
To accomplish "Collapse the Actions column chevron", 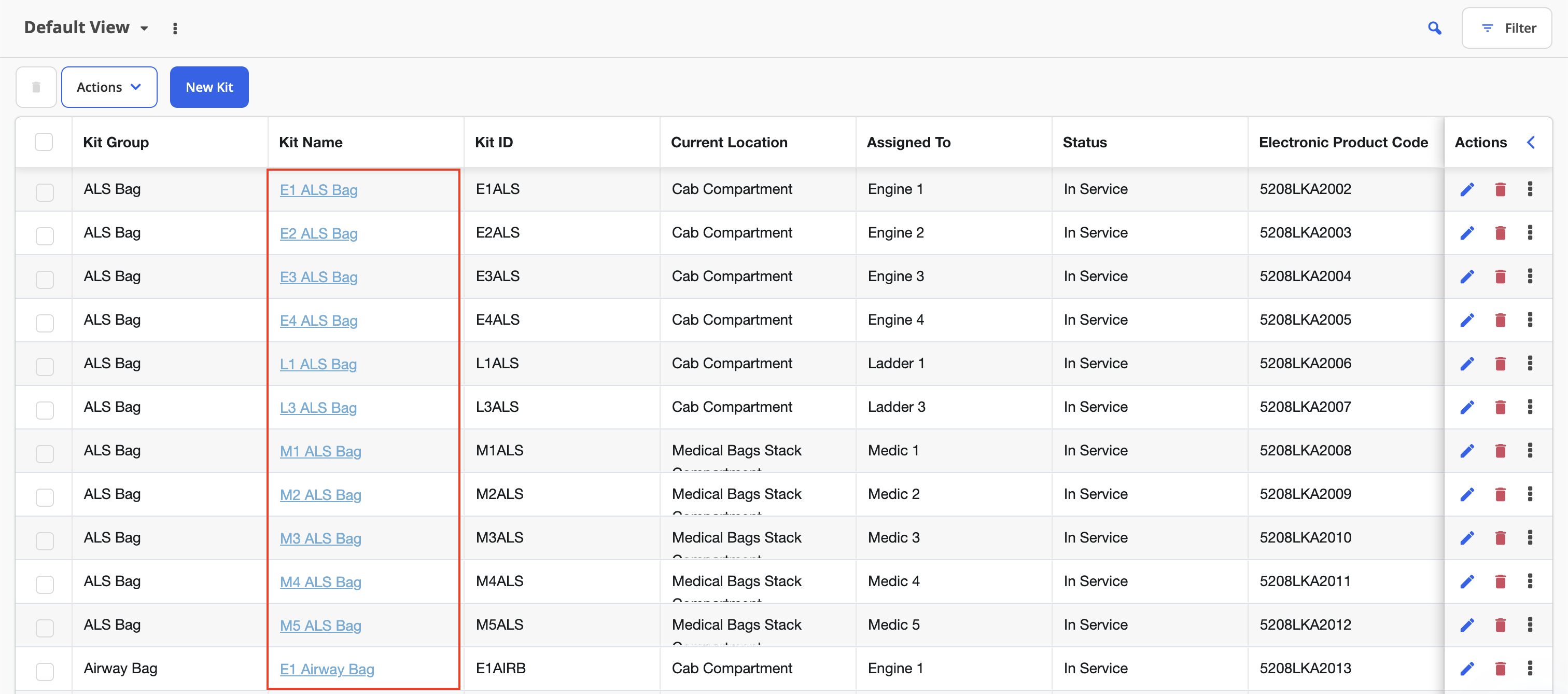I will pos(1531,143).
